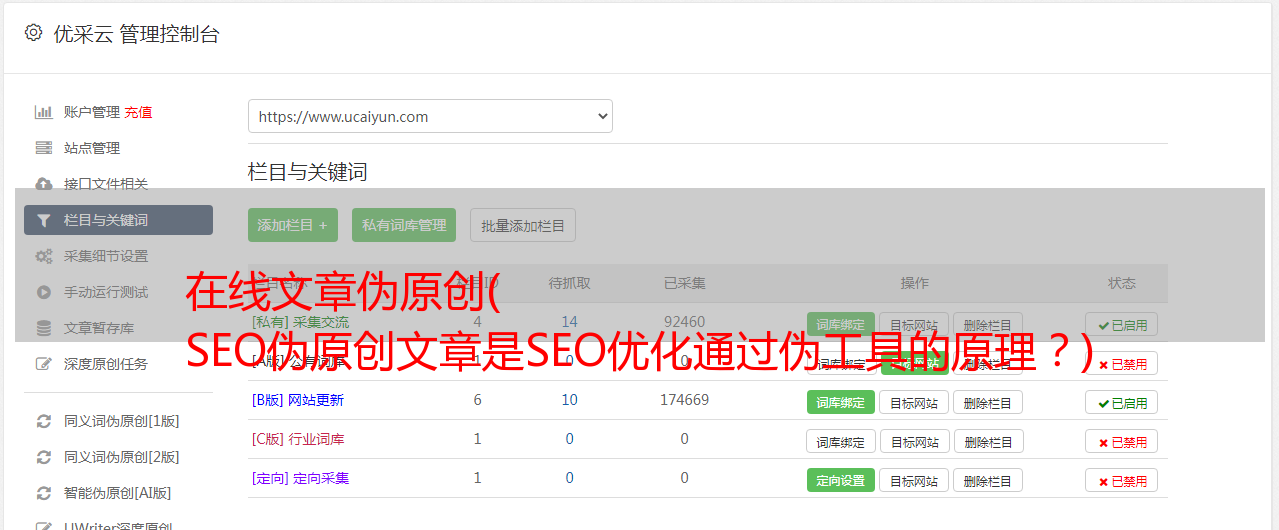Select 栏目与关键词 filter icon in sidebar
Screen dimensions: 1279x530
click(44, 220)
